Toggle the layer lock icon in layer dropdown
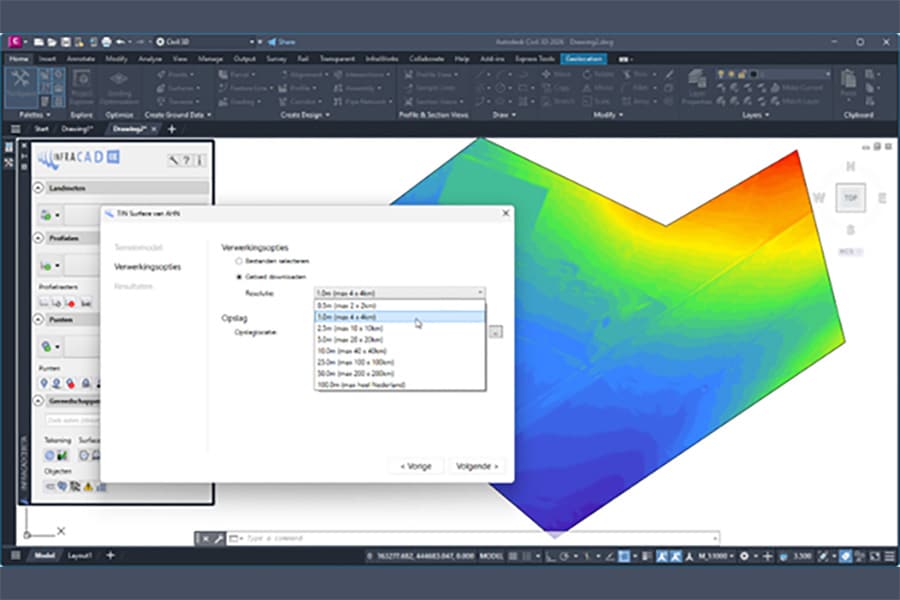This screenshot has width=900, height=600. (742, 74)
